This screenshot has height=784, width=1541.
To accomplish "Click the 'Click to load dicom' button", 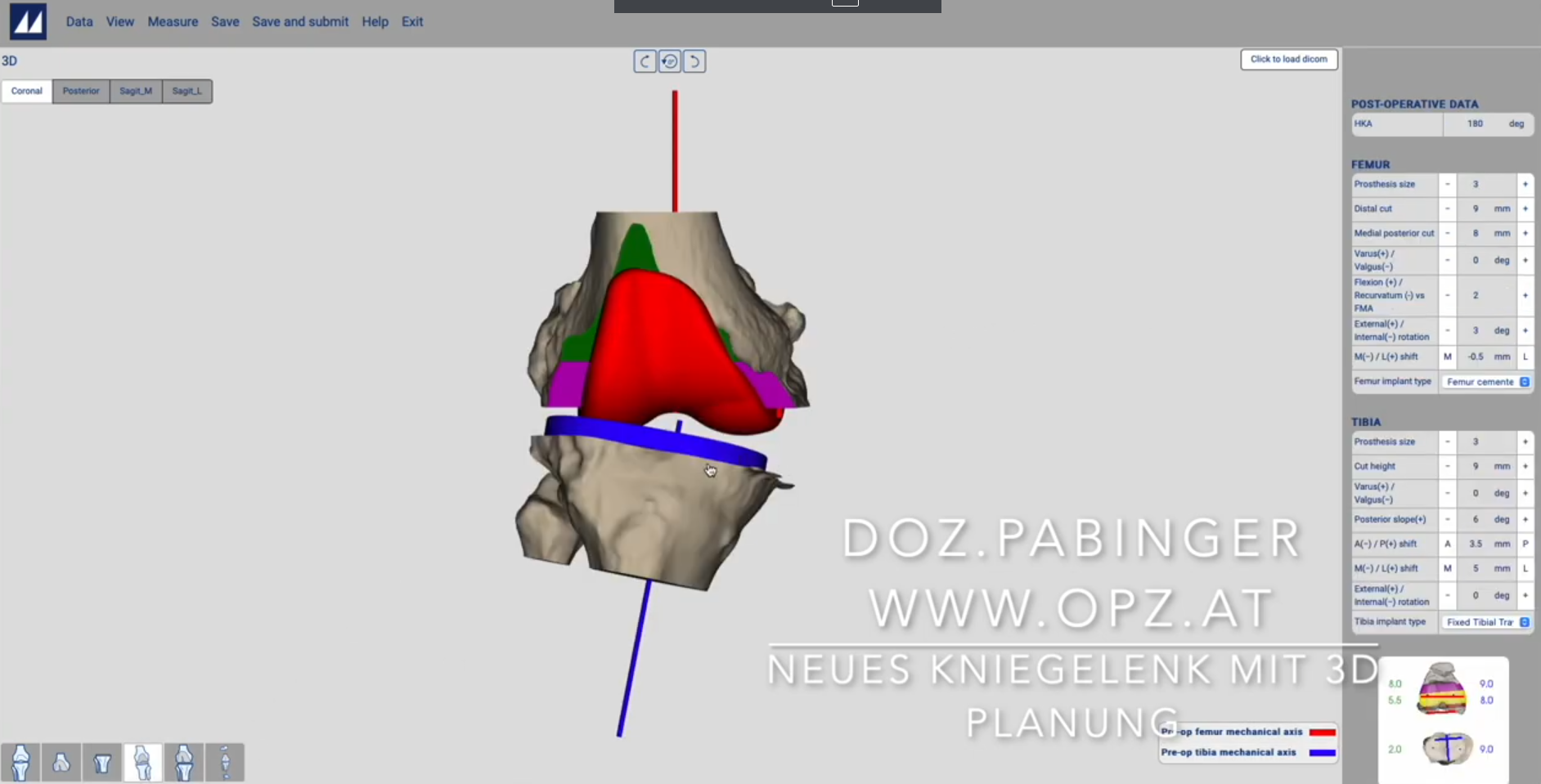I will pyautogui.click(x=1289, y=59).
